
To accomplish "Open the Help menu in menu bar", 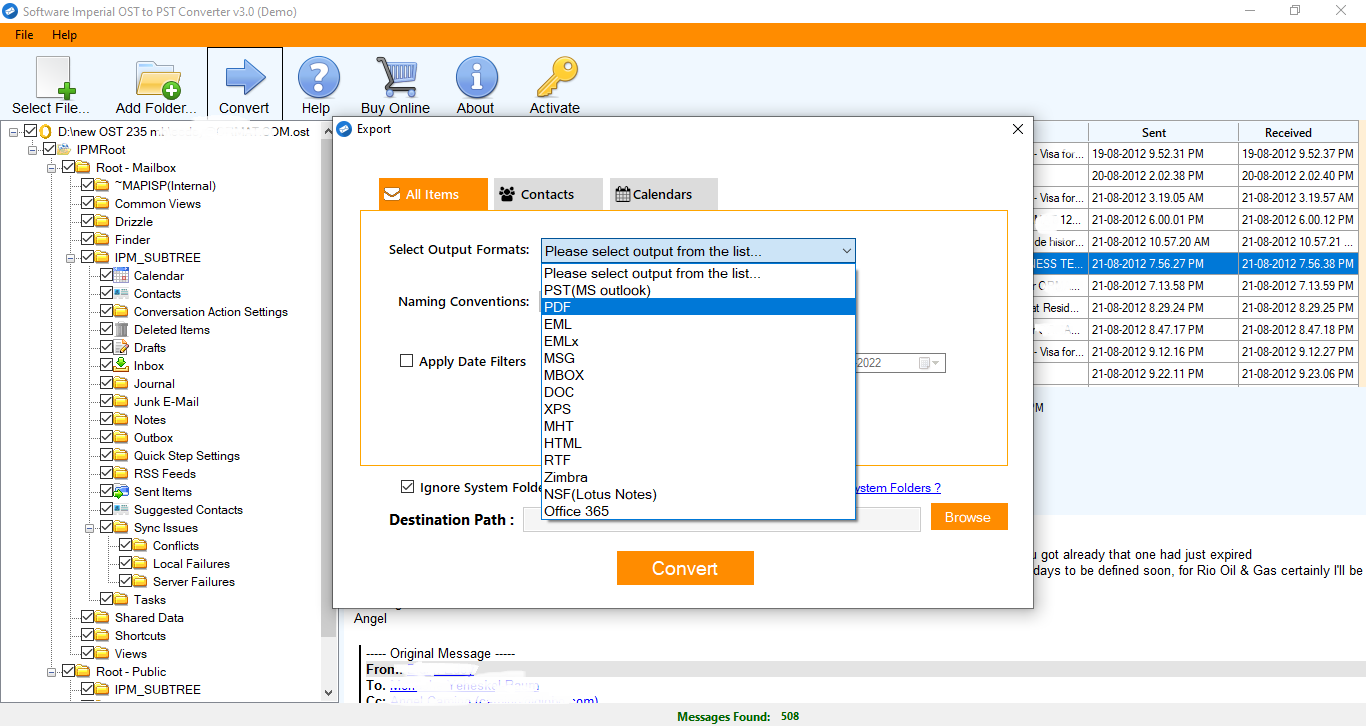I will (x=64, y=35).
